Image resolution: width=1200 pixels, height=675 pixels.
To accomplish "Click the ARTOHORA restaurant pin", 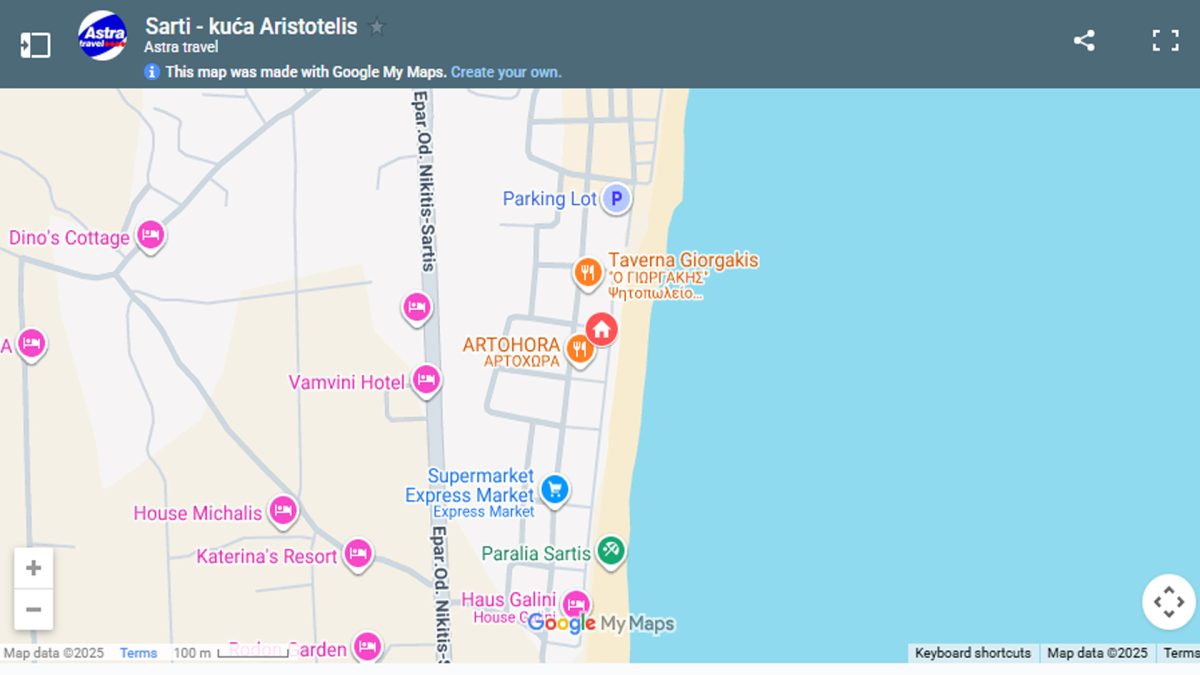I will pyautogui.click(x=579, y=349).
